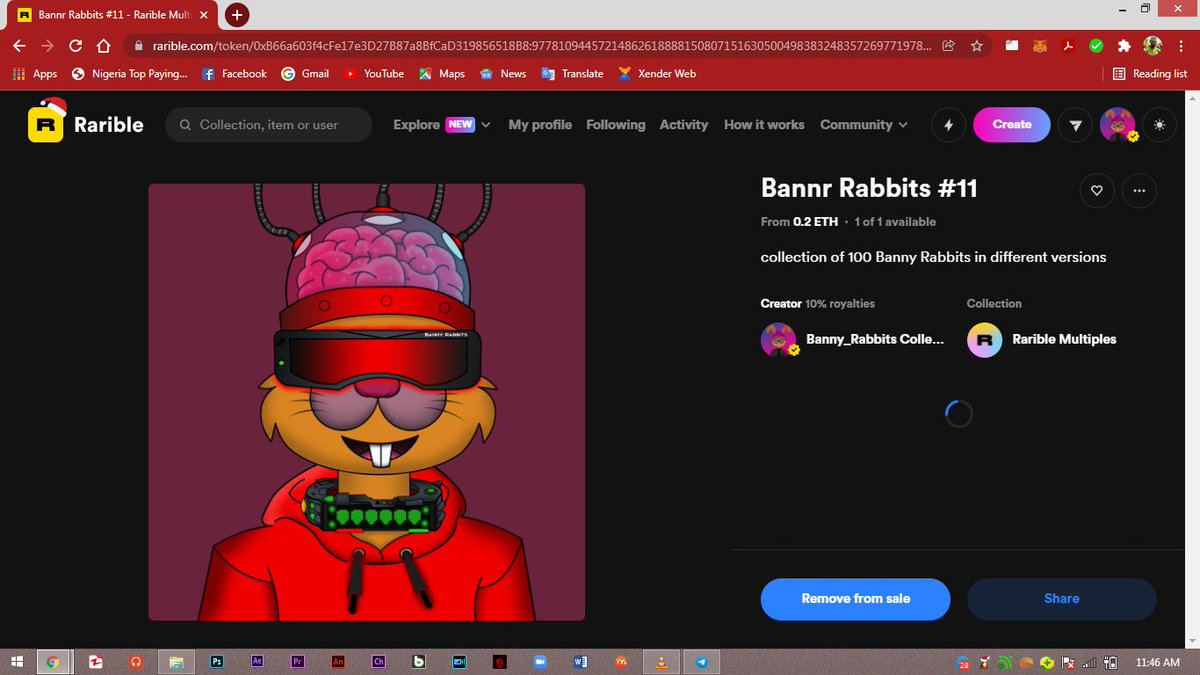Open the Rarible user avatar menu
This screenshot has width=1200, height=675.
(x=1117, y=125)
